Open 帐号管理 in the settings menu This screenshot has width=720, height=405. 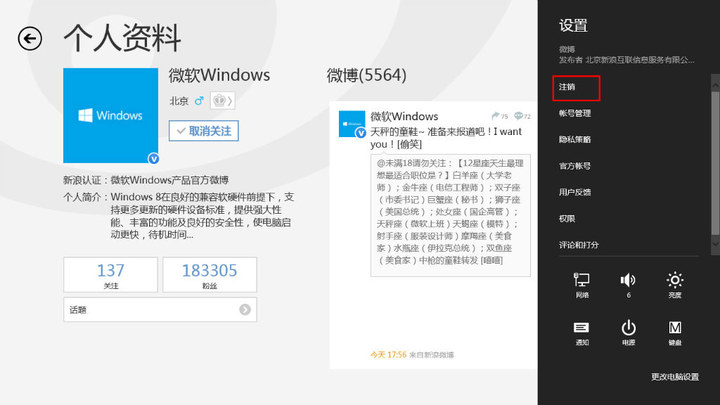click(x=575, y=113)
